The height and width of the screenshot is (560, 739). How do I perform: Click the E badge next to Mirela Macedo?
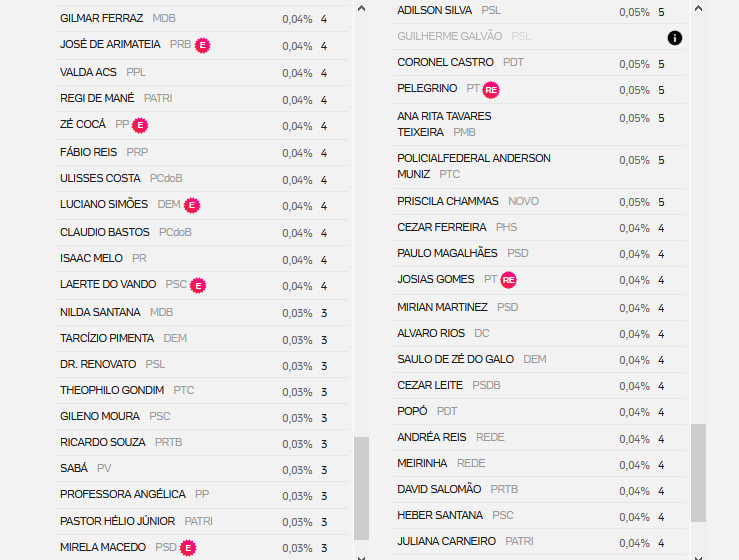click(x=188, y=548)
